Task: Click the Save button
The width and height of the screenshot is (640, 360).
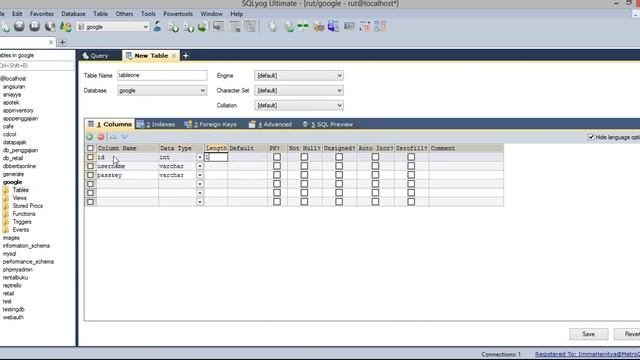Action: (x=589, y=334)
